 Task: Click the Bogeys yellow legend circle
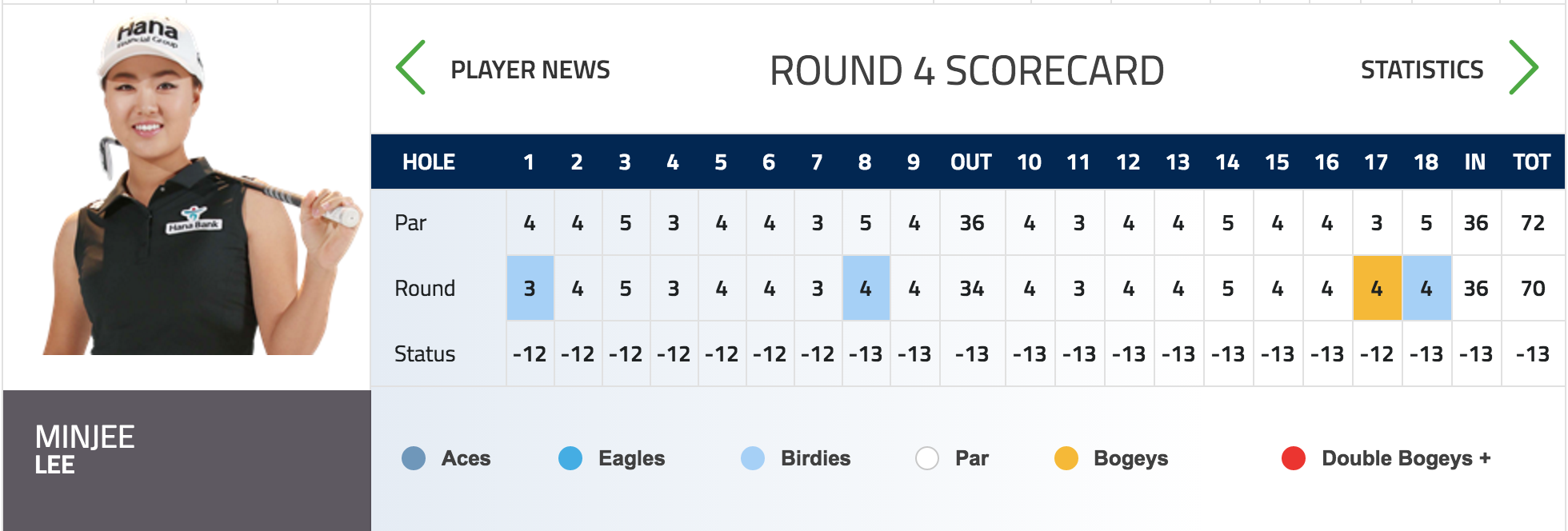click(x=1066, y=458)
